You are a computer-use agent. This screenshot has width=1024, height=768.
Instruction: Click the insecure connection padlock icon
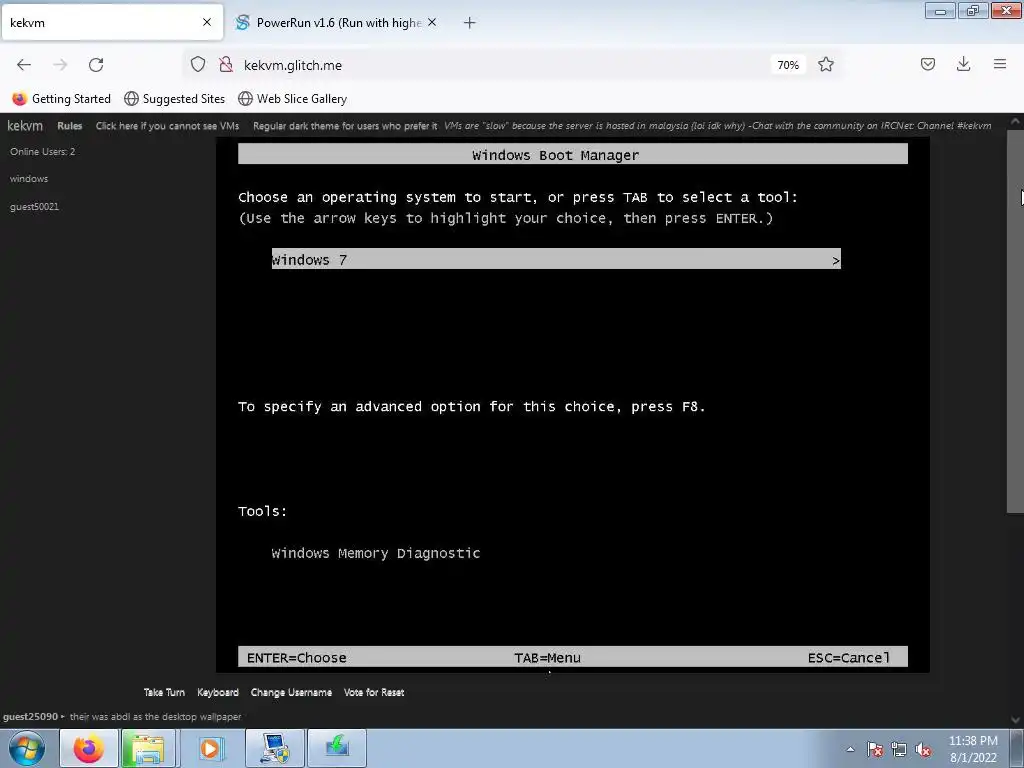(x=226, y=64)
